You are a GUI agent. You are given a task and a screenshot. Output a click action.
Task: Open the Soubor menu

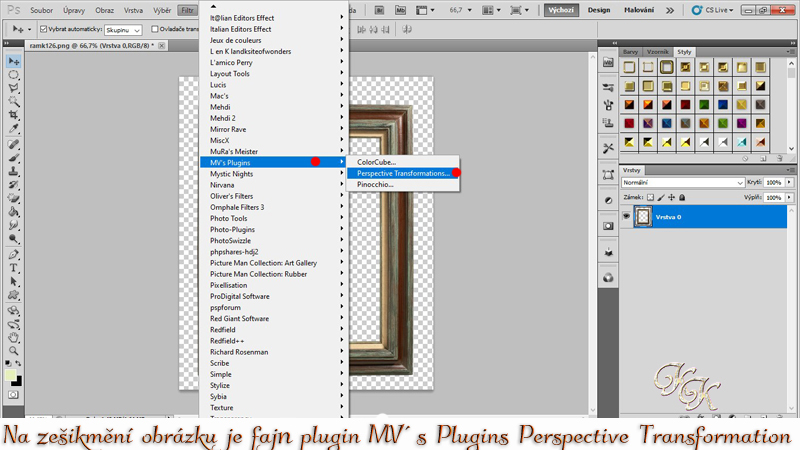(41, 10)
